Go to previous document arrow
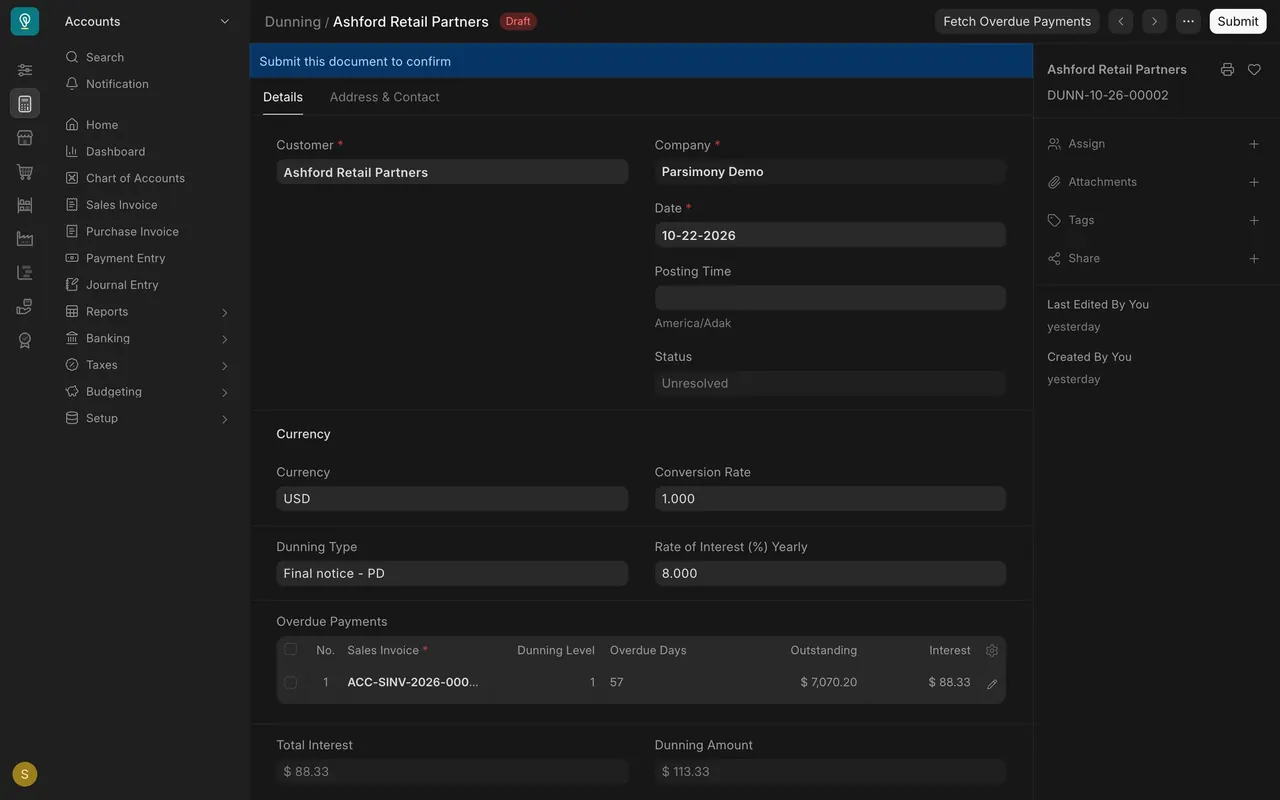Image resolution: width=1280 pixels, height=800 pixels. 1121,21
